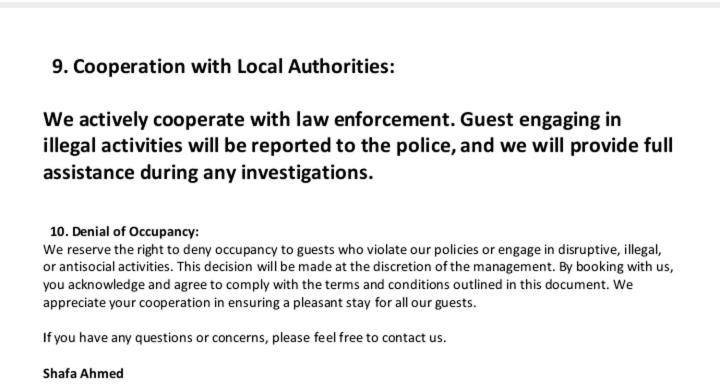Click the name "Shafa Ahmed" at the bottom
Viewport: 720px width, 384px height.
[x=83, y=373]
